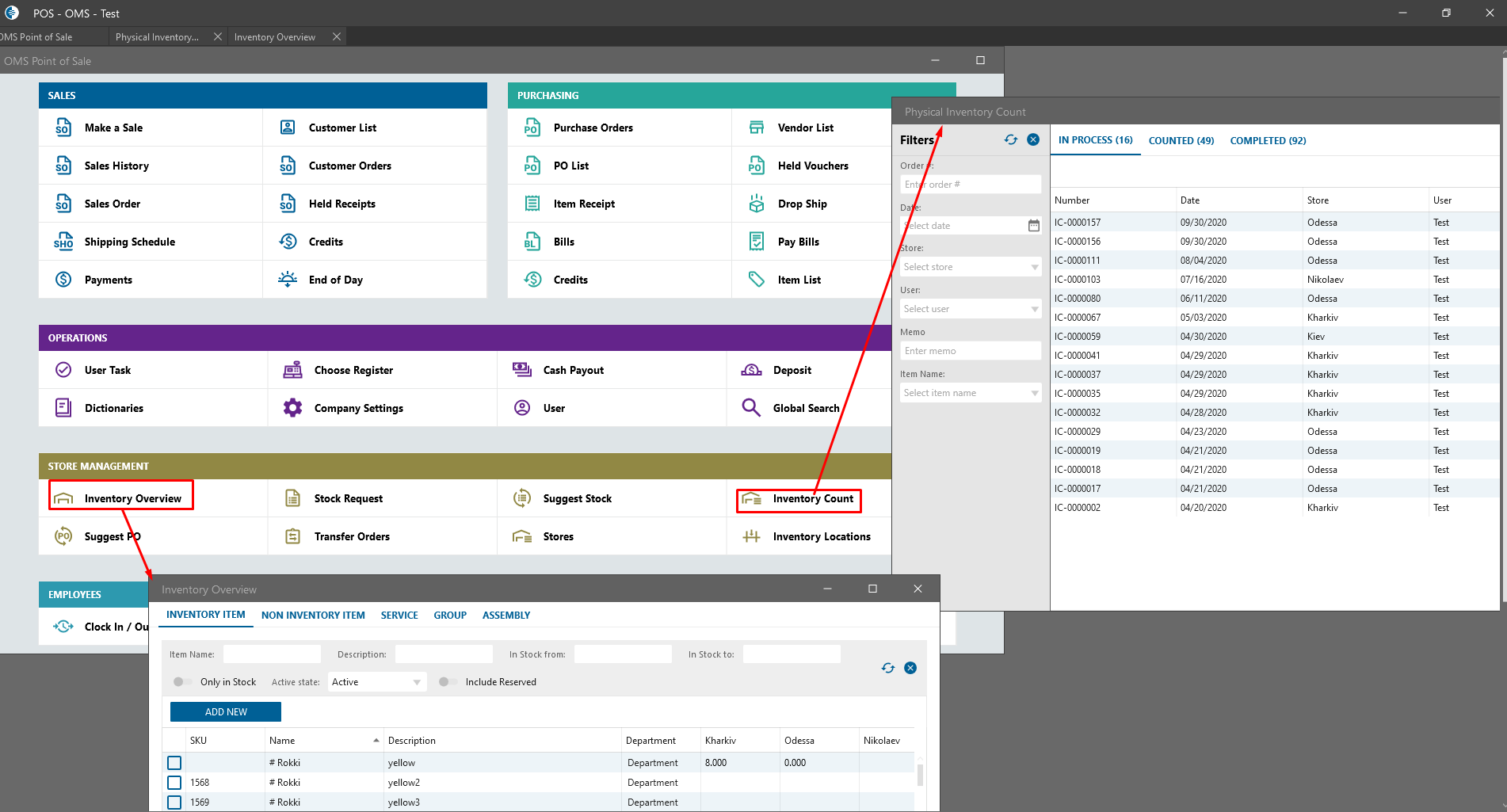Switch to the ASSEMBLY tab

click(x=506, y=615)
